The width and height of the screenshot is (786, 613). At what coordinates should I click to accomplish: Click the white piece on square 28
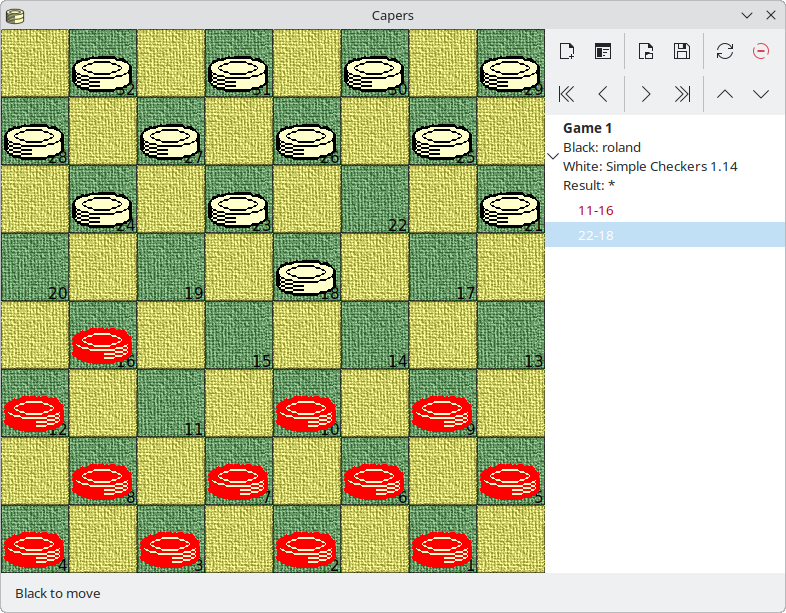(x=34, y=142)
